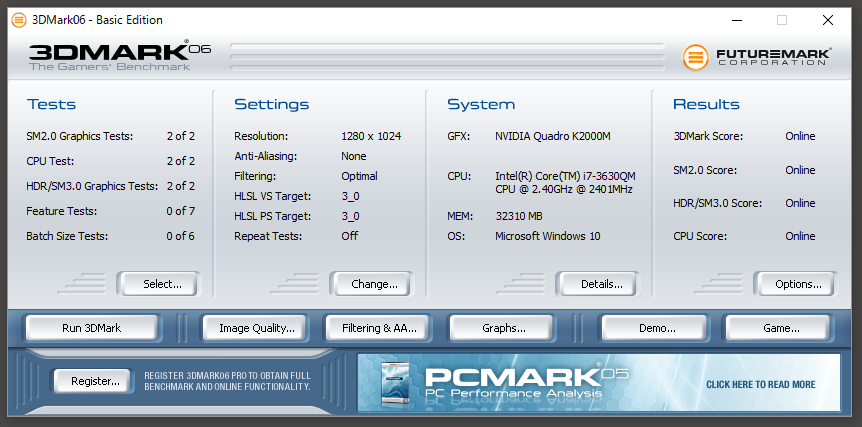Click the 0 of 6 batch tests value
Image resolution: width=862 pixels, height=427 pixels.
pyautogui.click(x=181, y=236)
